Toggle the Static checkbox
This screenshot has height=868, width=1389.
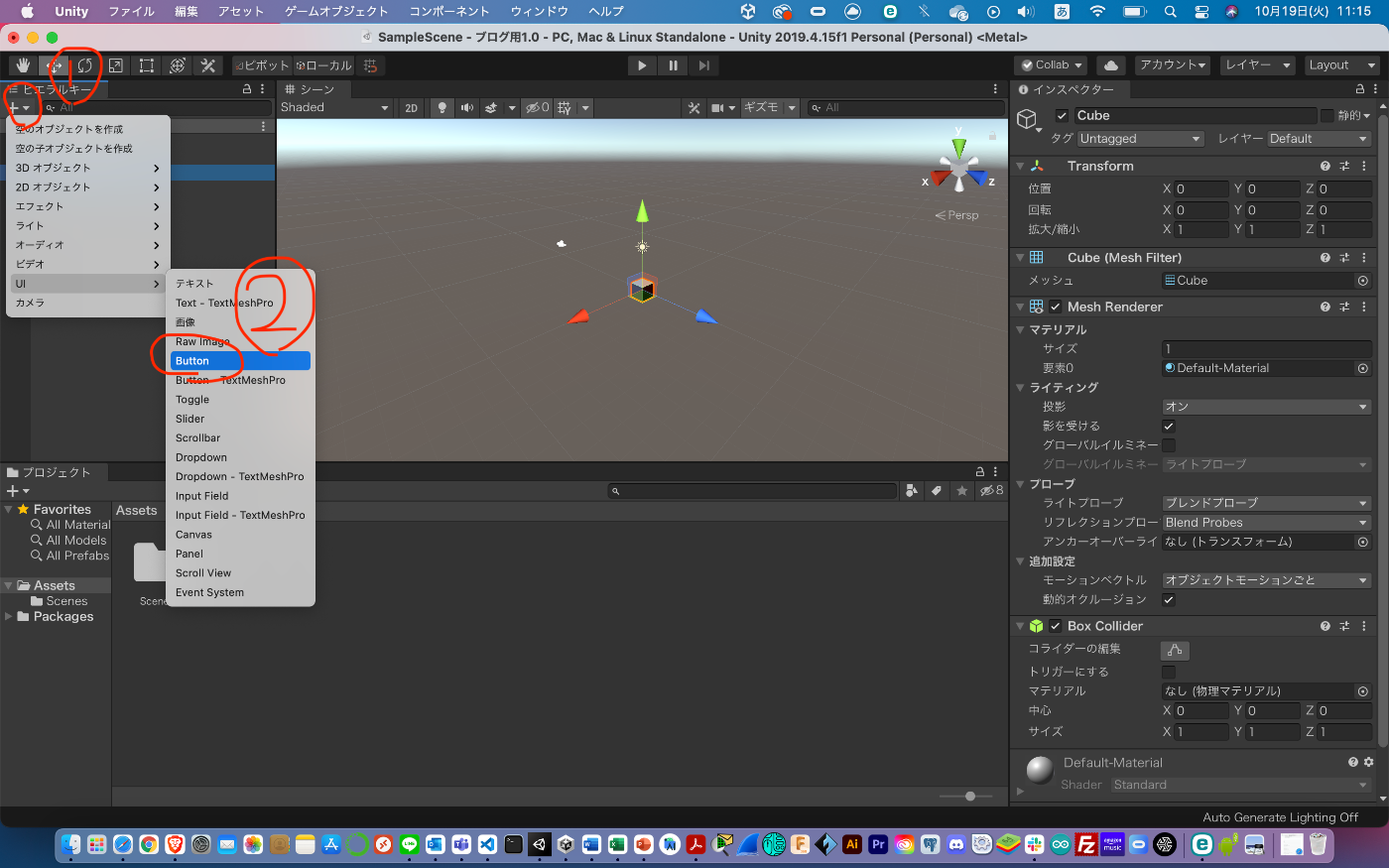(1326, 115)
